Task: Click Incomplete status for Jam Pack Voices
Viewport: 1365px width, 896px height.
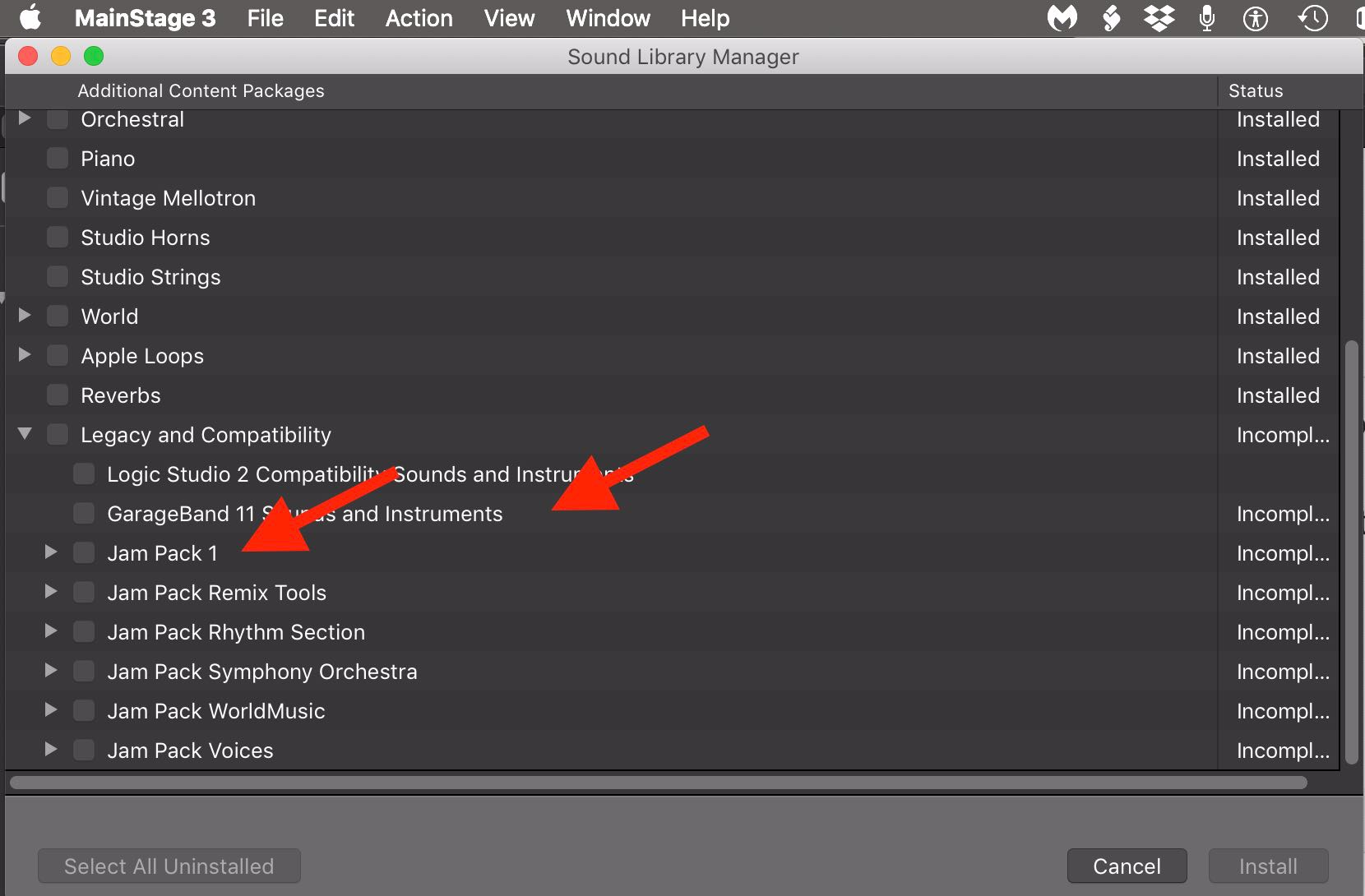Action: click(1283, 751)
